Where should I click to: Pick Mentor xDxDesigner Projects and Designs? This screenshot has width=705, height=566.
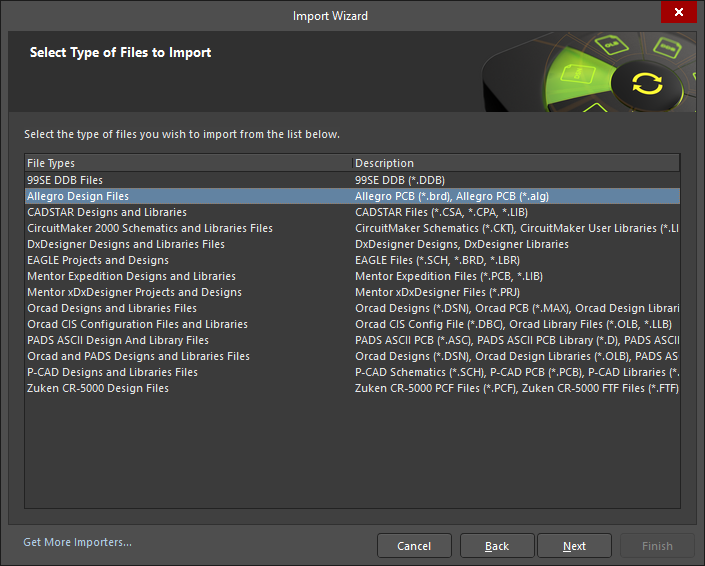[x=352, y=292]
